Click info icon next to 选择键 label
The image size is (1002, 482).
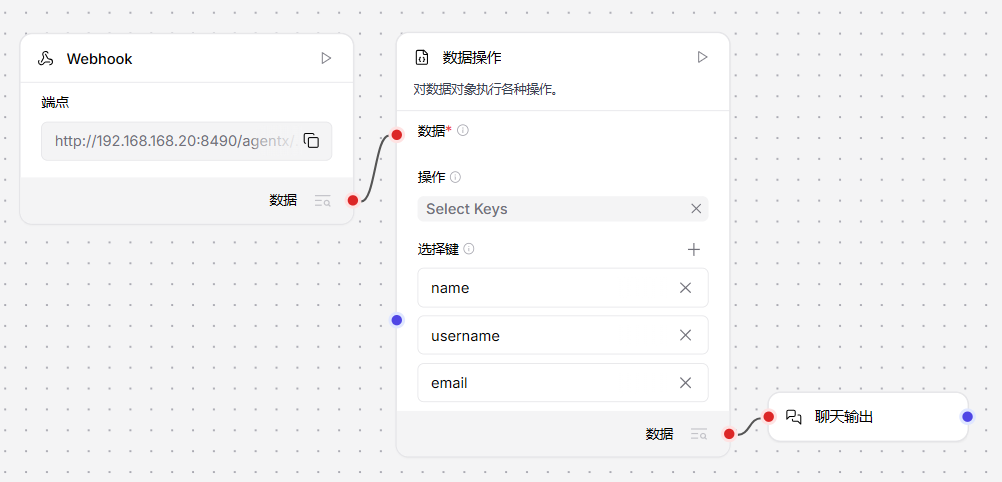[469, 249]
